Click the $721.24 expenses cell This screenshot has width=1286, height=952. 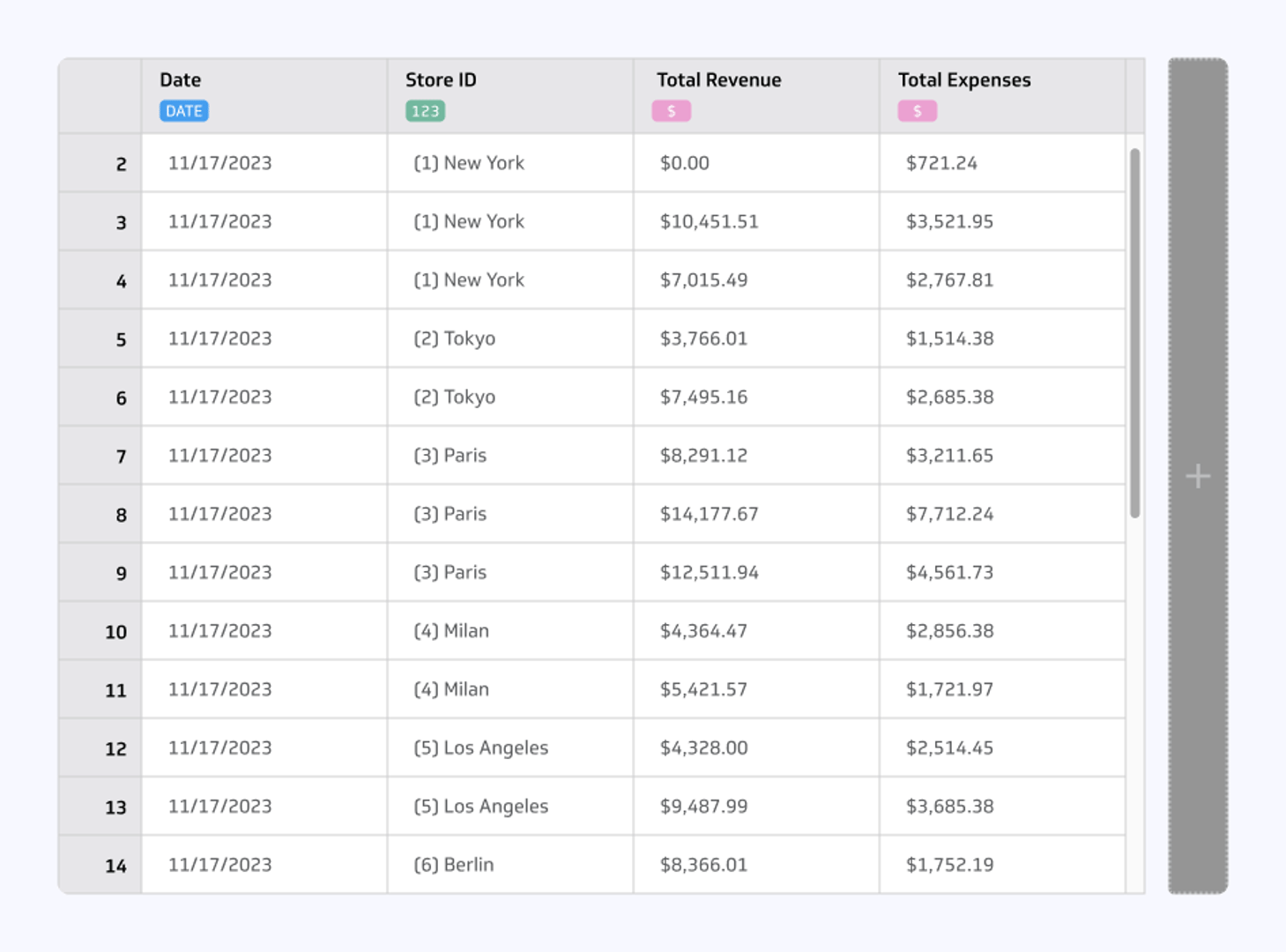[x=1002, y=163]
